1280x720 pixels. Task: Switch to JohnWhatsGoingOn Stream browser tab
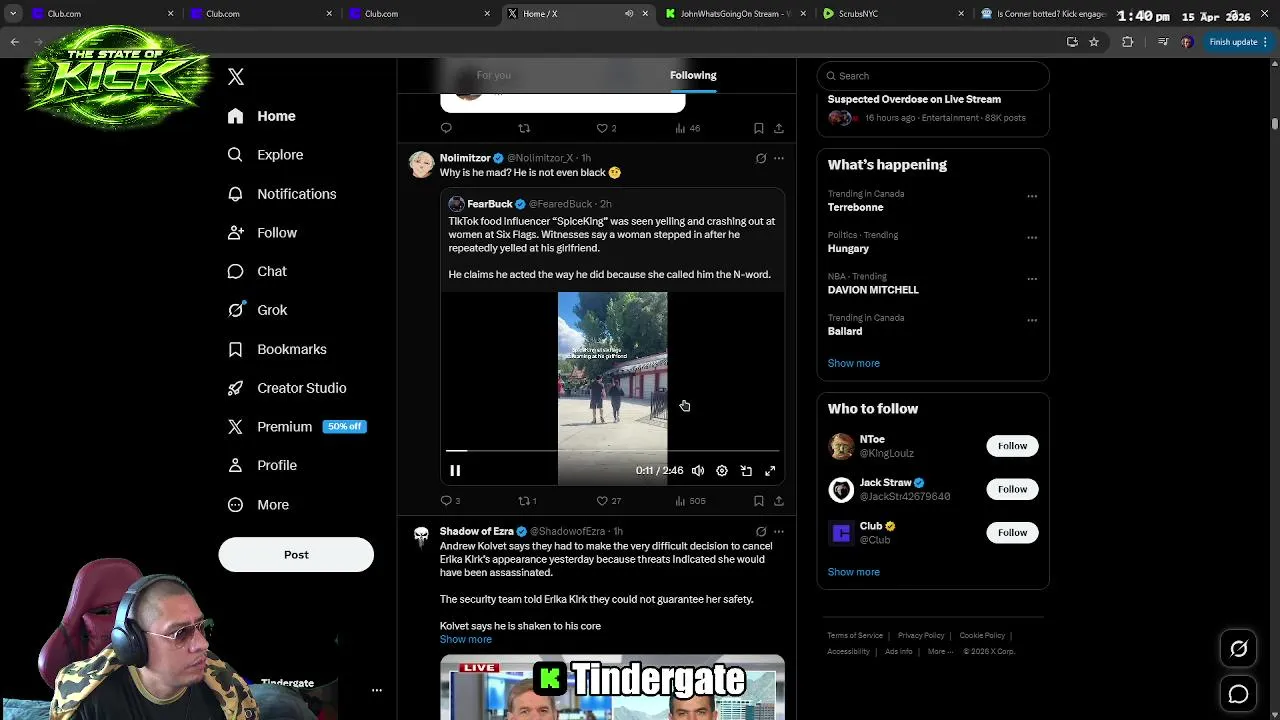click(733, 14)
